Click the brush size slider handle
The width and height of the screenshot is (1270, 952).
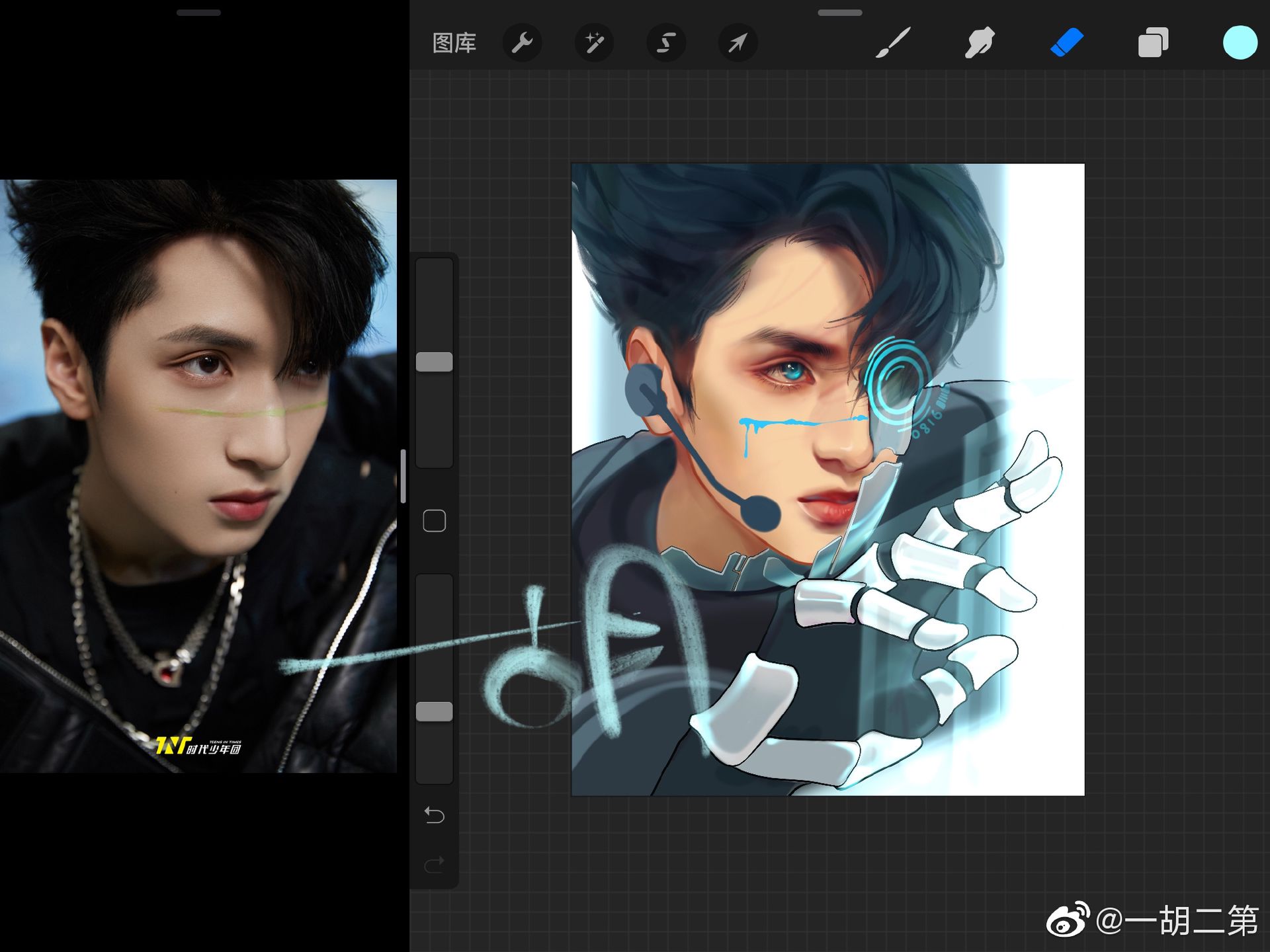[x=434, y=362]
